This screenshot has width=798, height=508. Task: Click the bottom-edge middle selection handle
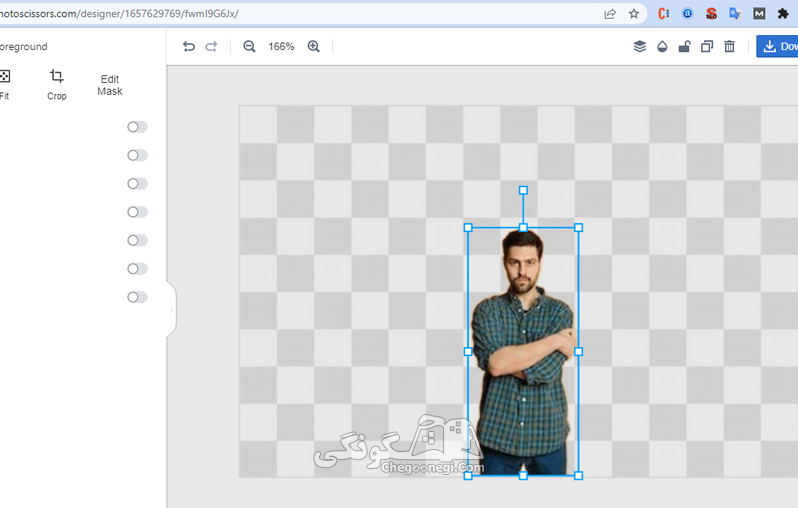click(x=523, y=475)
